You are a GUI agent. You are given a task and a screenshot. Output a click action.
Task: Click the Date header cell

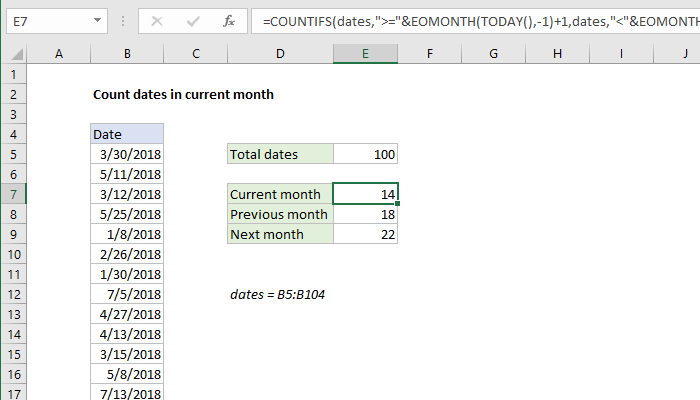pyautogui.click(x=126, y=134)
